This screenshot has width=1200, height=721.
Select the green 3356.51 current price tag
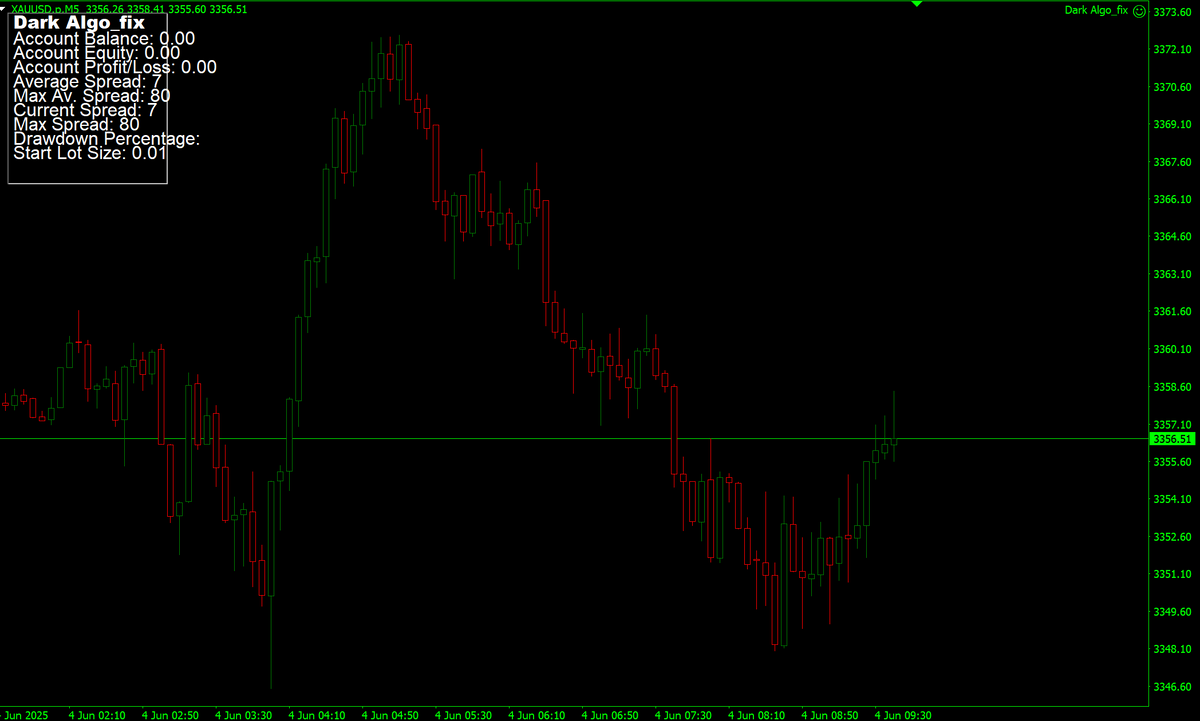(x=1172, y=439)
